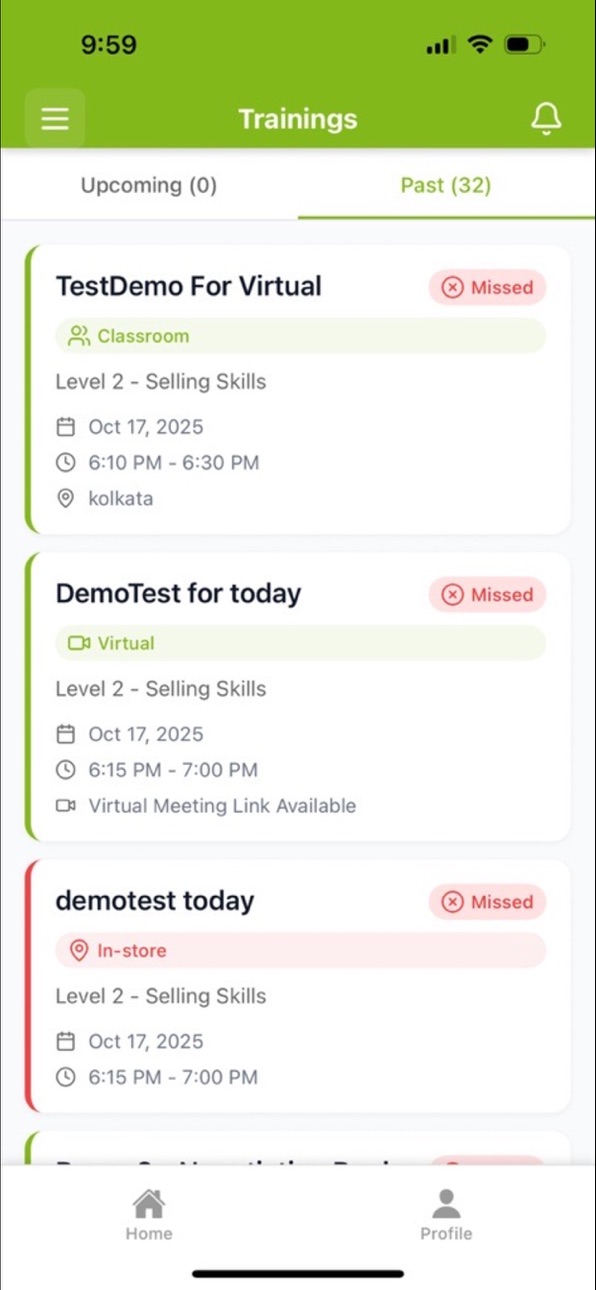Open the TestDemo For Virtual training card
Image resolution: width=596 pixels, height=1290 pixels.
(298, 389)
